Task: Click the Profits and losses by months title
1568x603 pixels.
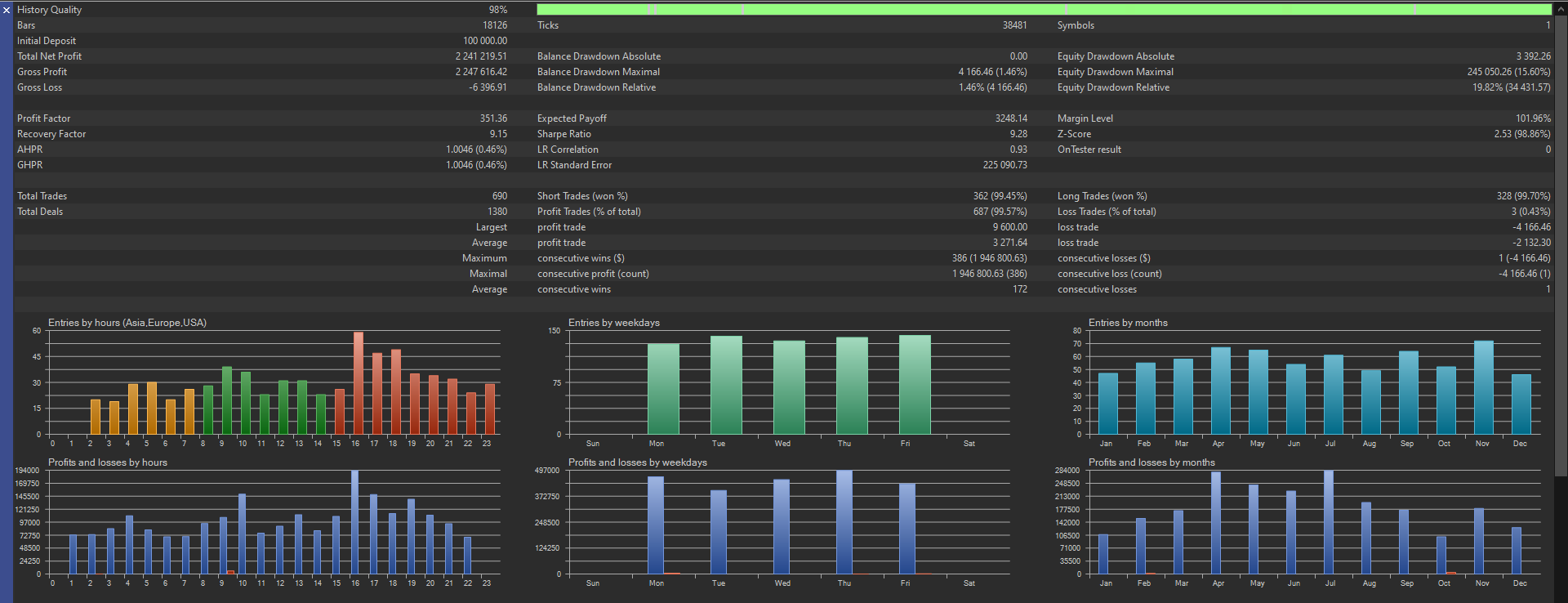Action: point(1151,462)
